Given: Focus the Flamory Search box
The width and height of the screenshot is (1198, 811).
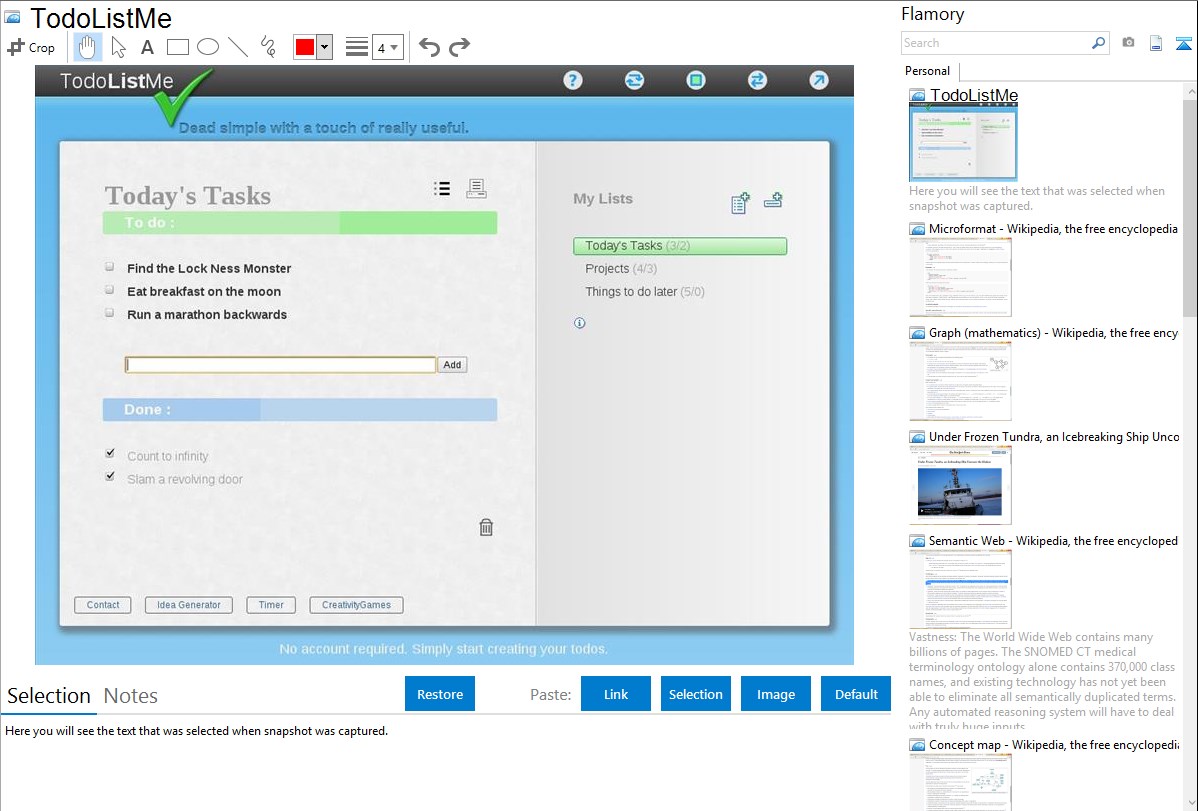Looking at the screenshot, I should (996, 43).
